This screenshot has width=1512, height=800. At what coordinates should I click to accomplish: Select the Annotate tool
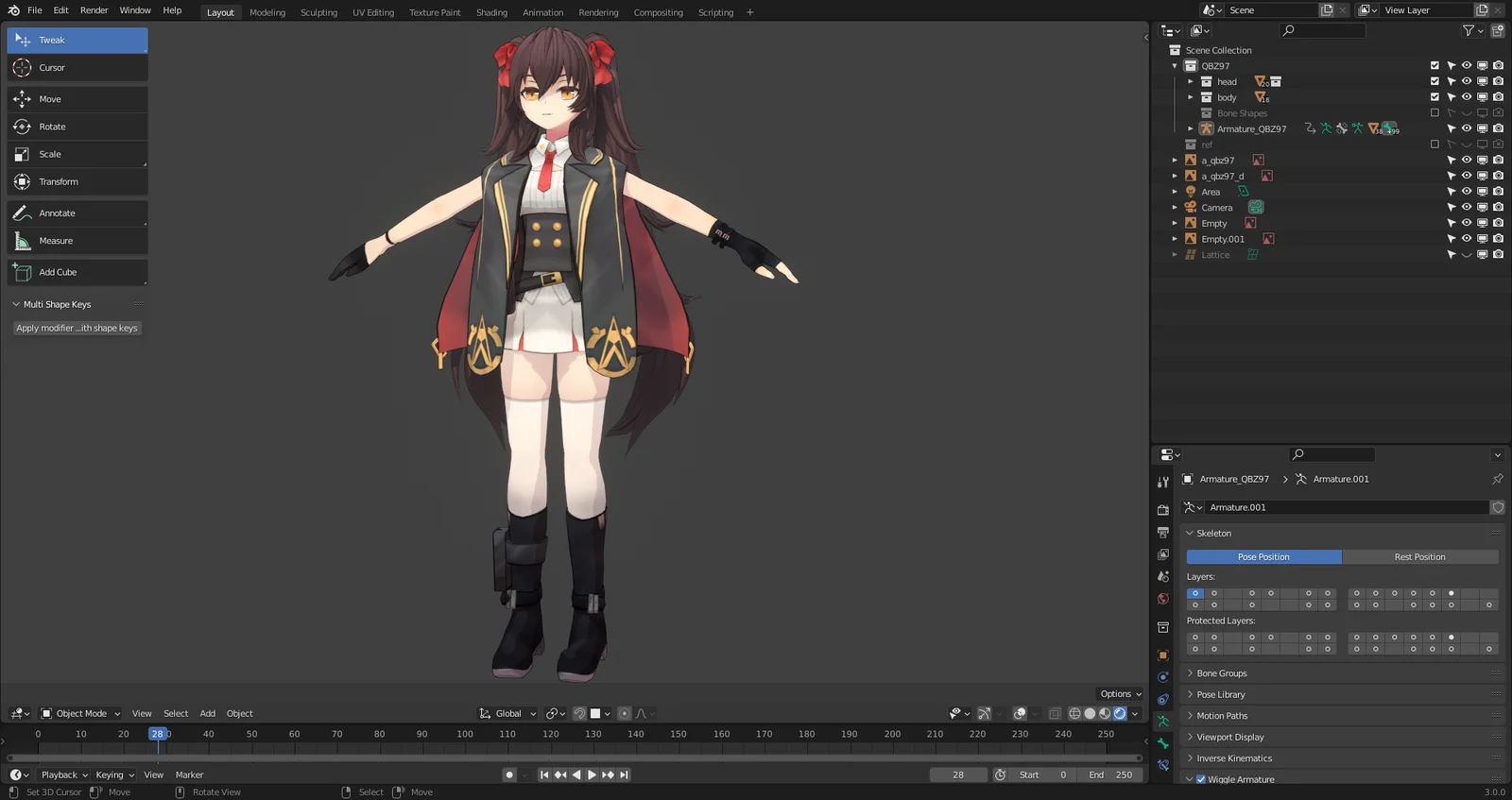(x=77, y=213)
